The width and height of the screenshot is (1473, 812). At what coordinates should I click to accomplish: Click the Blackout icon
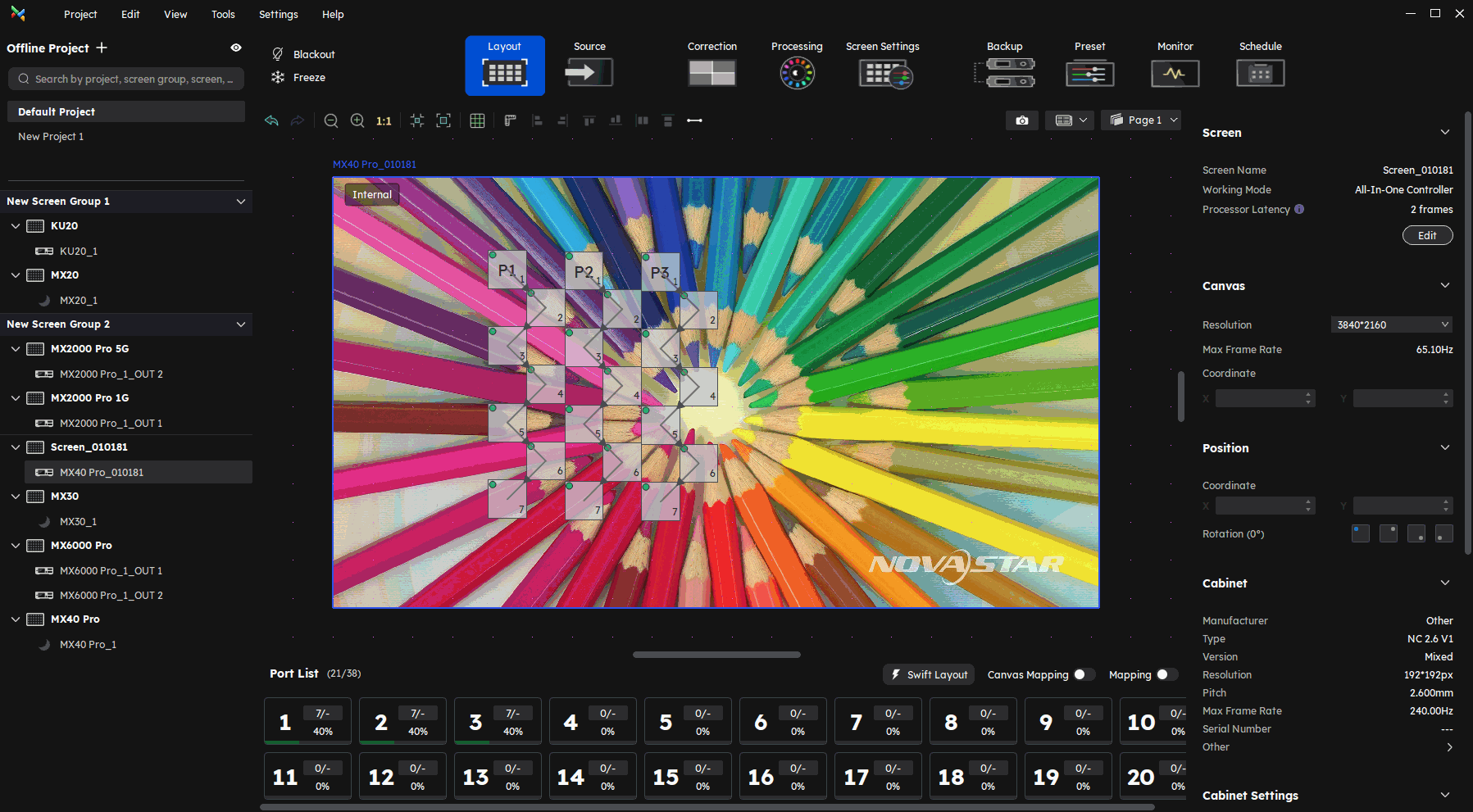pyautogui.click(x=278, y=54)
